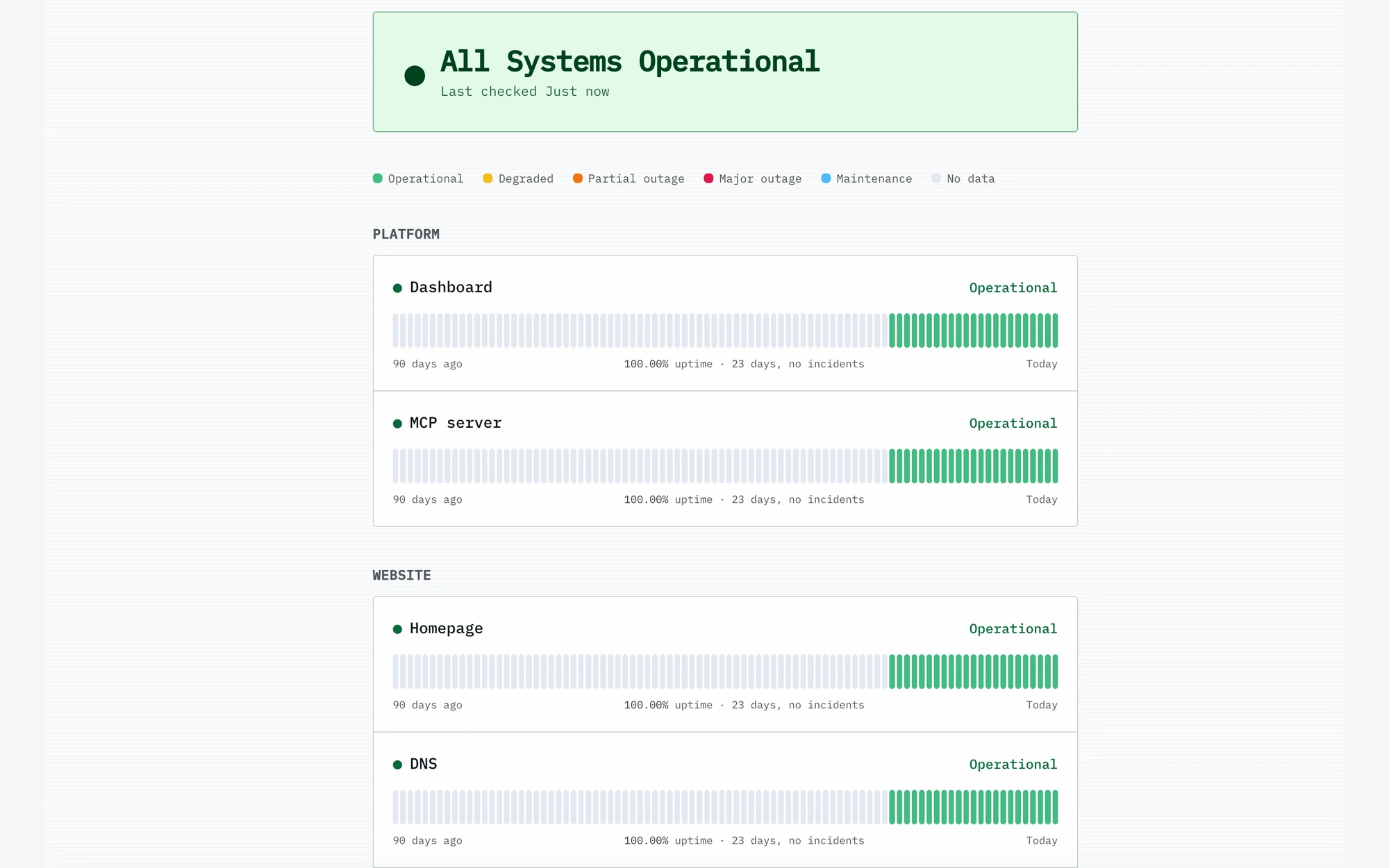
Task: Click the orange Partial outage legend dot
Action: (x=577, y=178)
